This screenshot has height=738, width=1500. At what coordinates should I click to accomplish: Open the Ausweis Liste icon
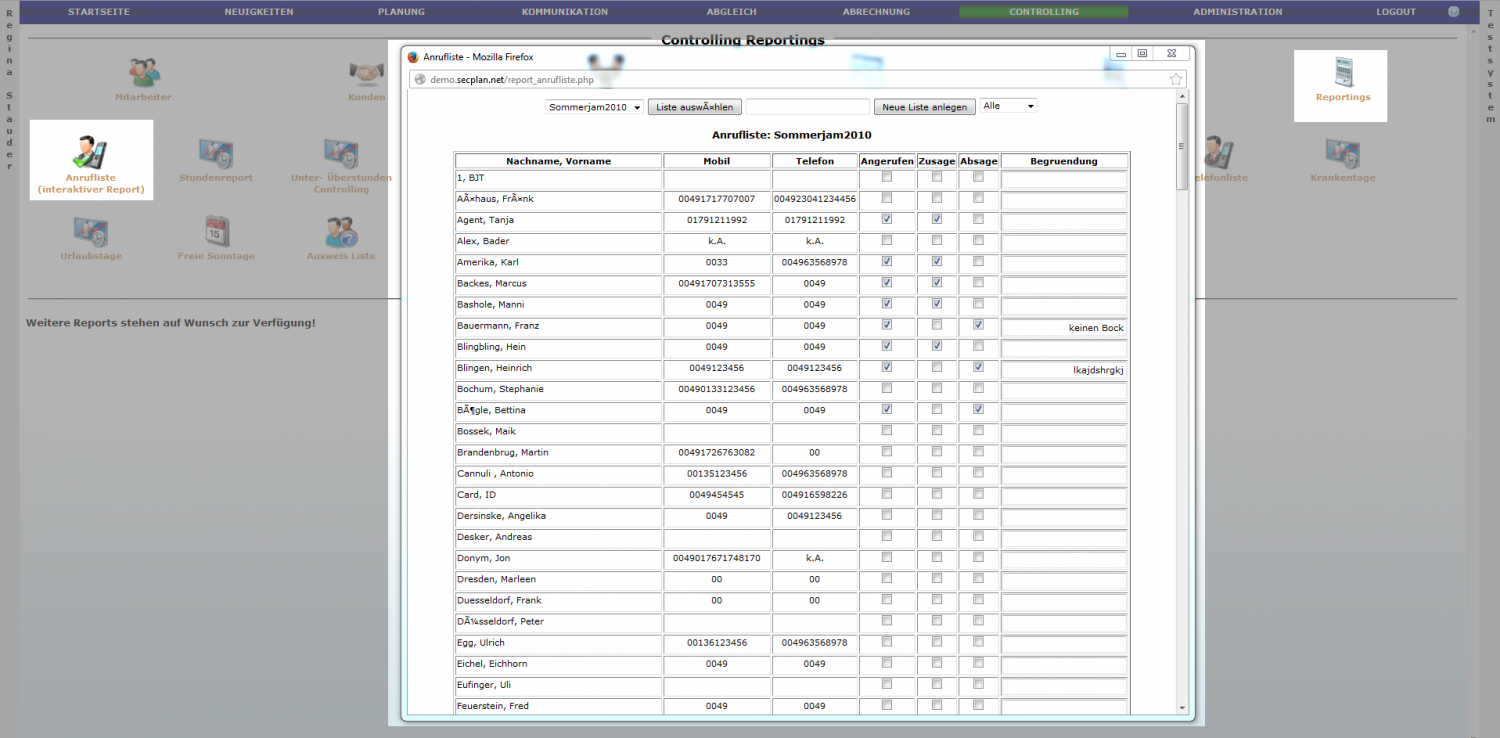[341, 231]
